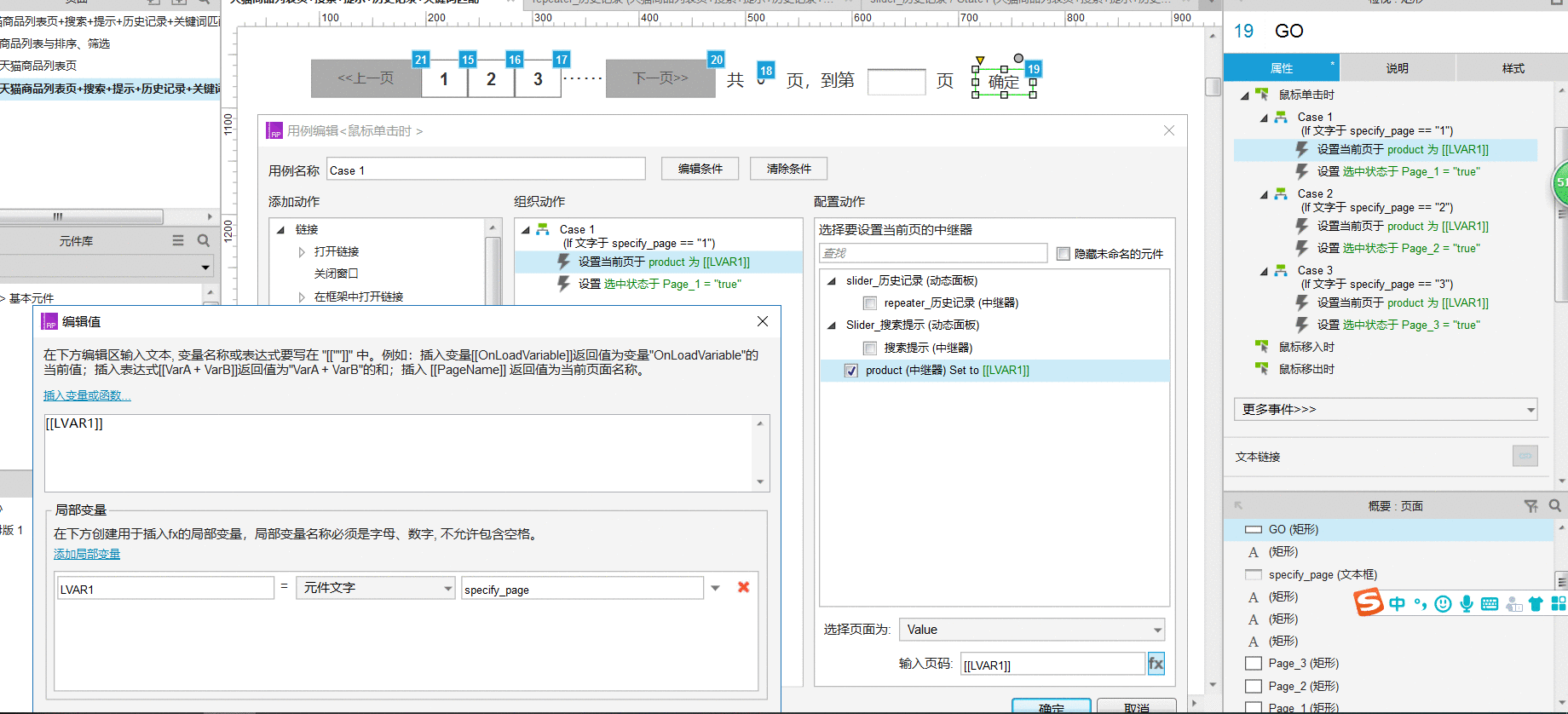Screen dimensions: 1568x714
Task: Click the 编辑条件 button
Action: click(700, 169)
